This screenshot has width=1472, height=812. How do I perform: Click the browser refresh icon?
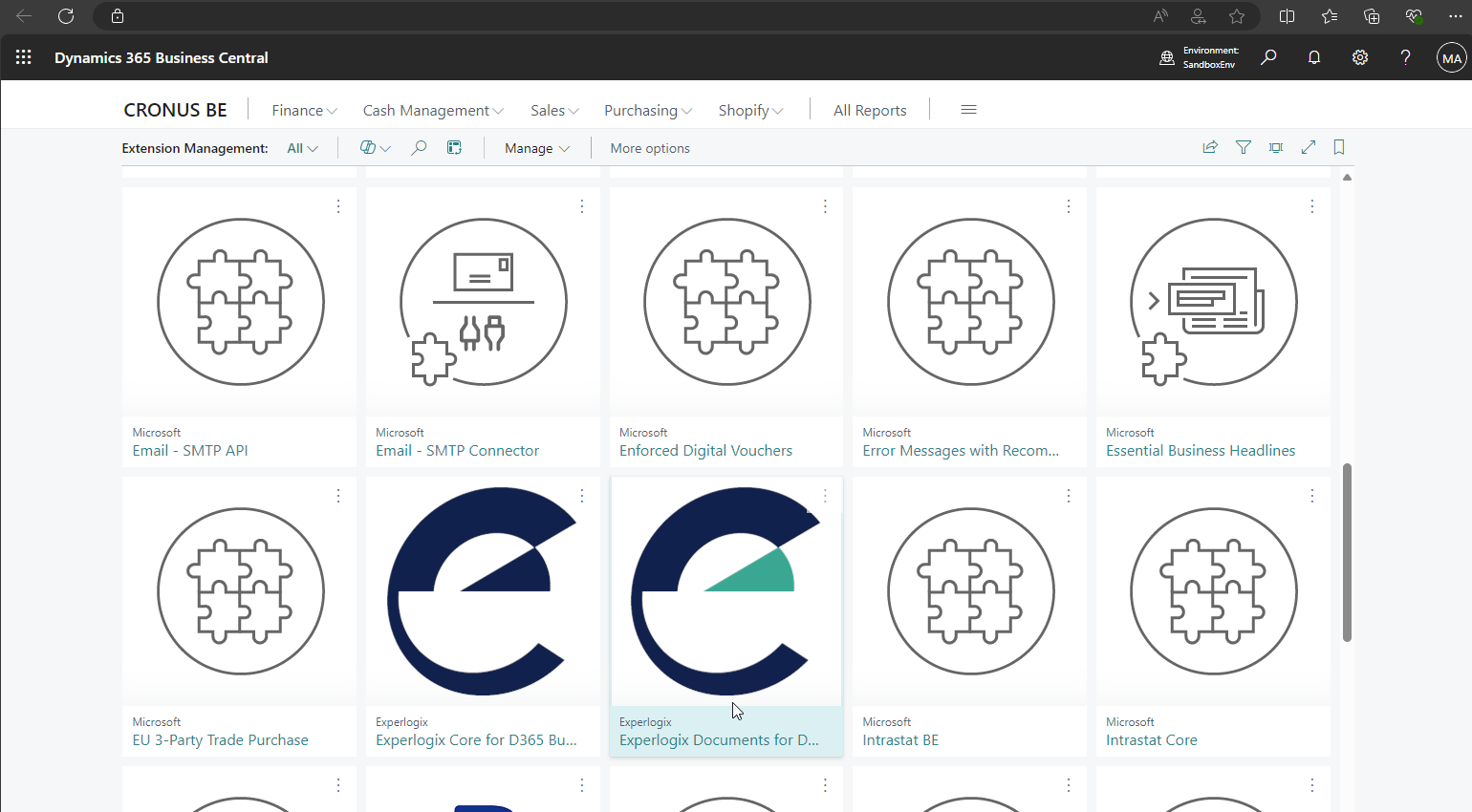coord(66,16)
